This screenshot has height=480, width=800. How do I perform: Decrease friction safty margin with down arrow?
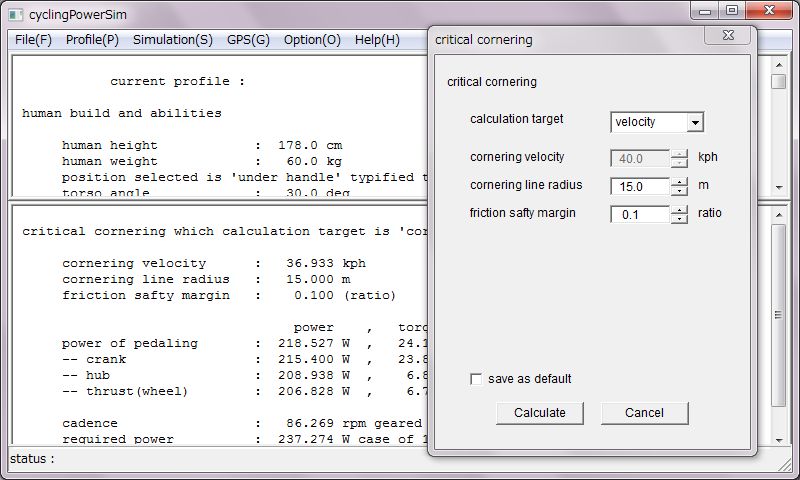pos(679,219)
